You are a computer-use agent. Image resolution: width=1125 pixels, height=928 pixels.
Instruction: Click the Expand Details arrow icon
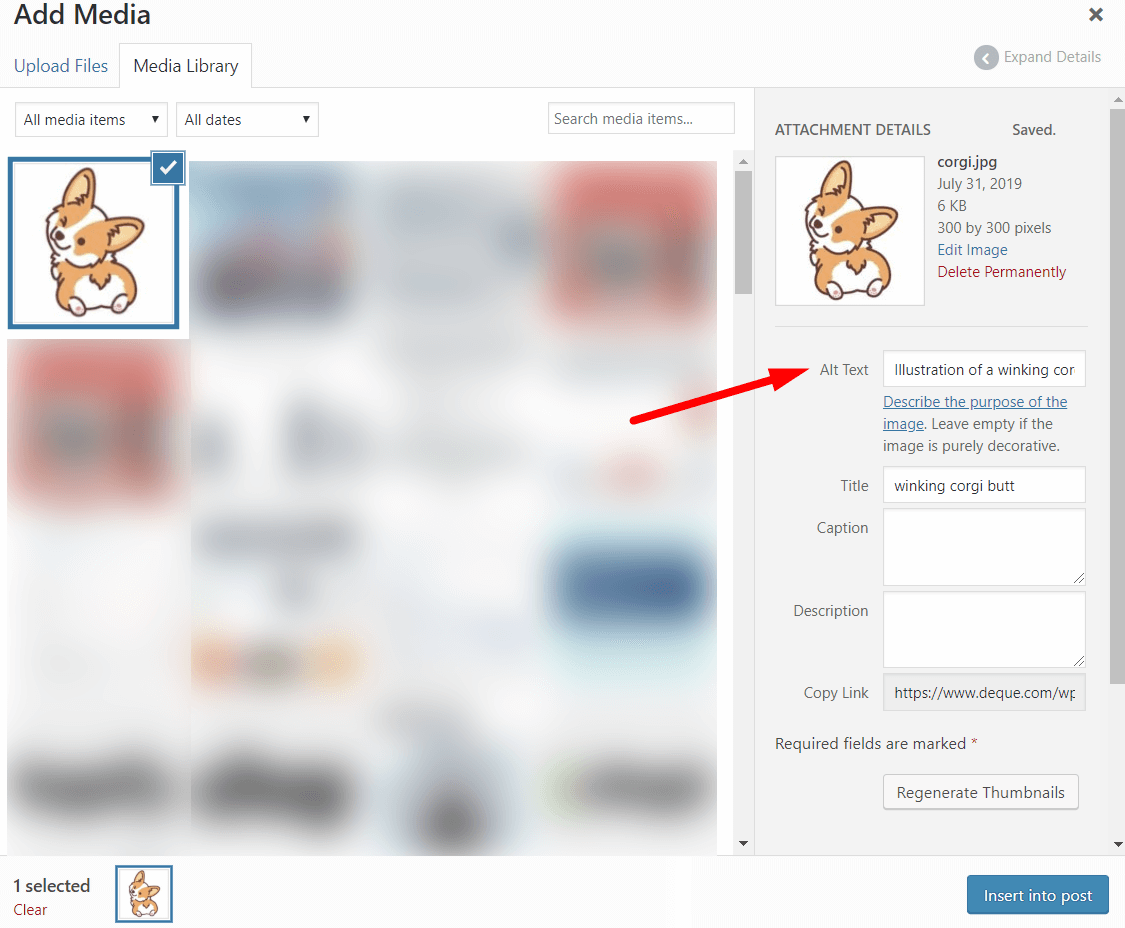[x=986, y=57]
